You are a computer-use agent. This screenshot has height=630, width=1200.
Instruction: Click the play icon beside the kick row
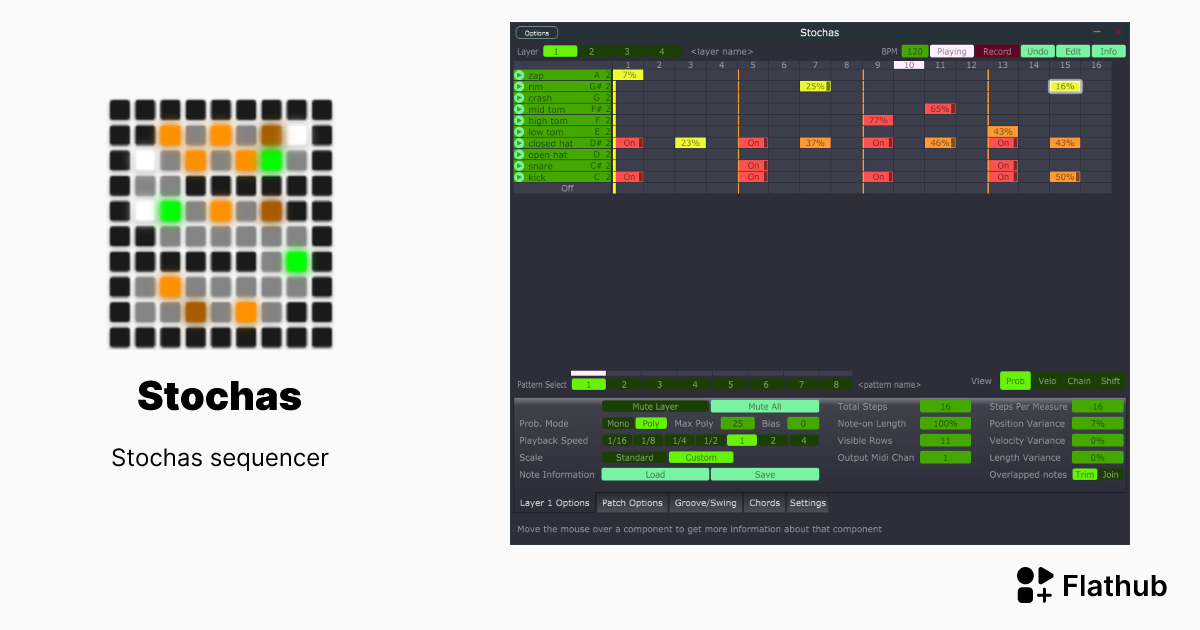click(519, 177)
